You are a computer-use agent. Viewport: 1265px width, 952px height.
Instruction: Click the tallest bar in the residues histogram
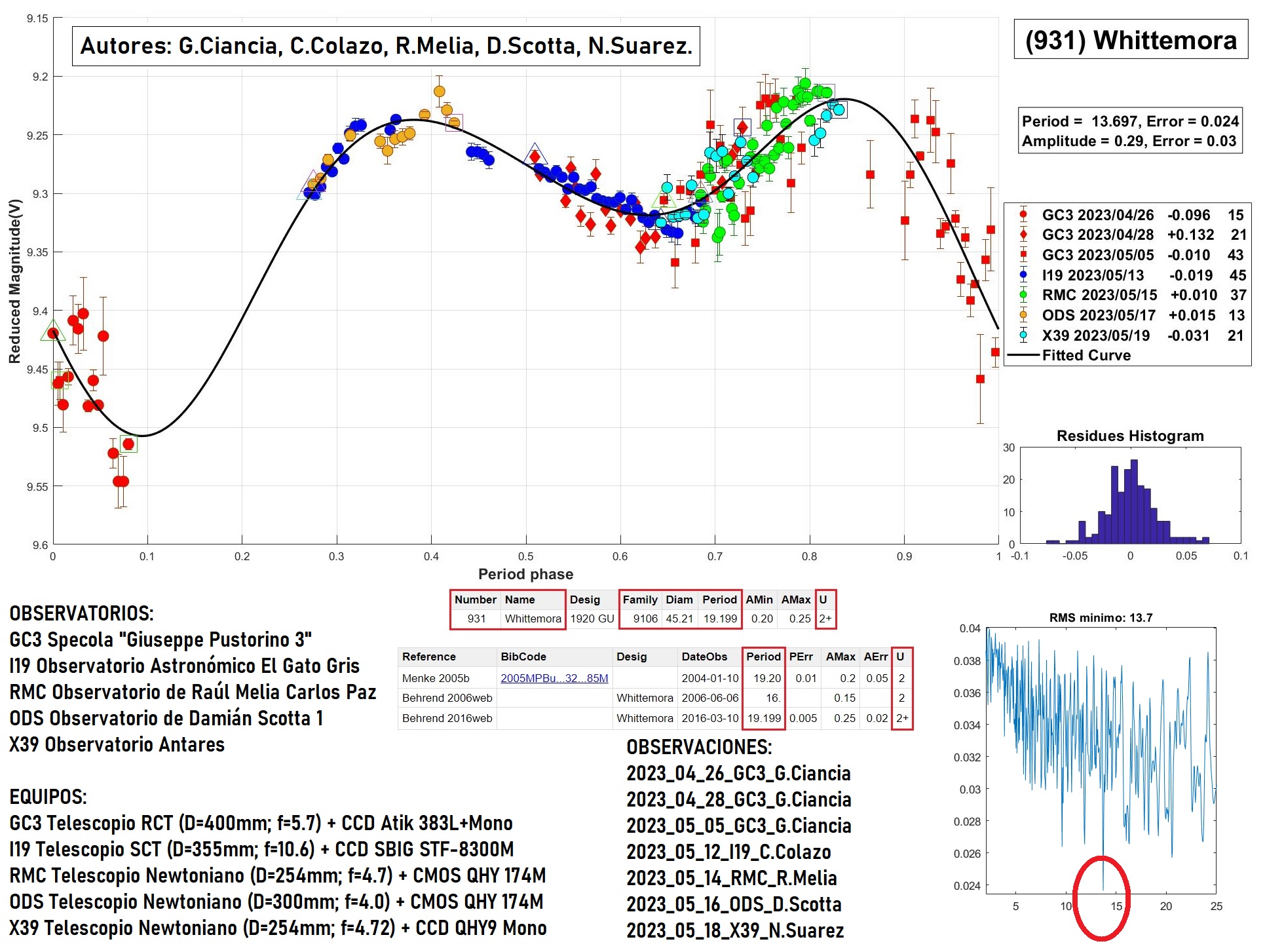coord(1134,501)
